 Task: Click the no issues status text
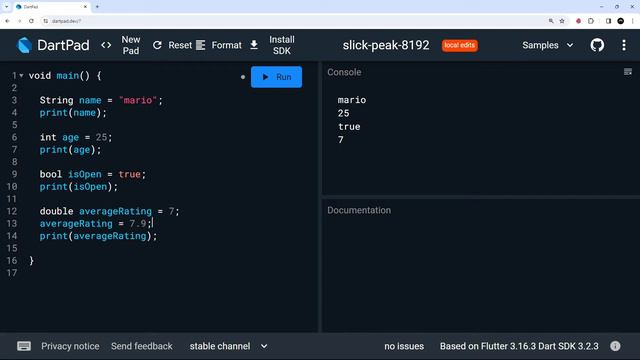click(404, 346)
